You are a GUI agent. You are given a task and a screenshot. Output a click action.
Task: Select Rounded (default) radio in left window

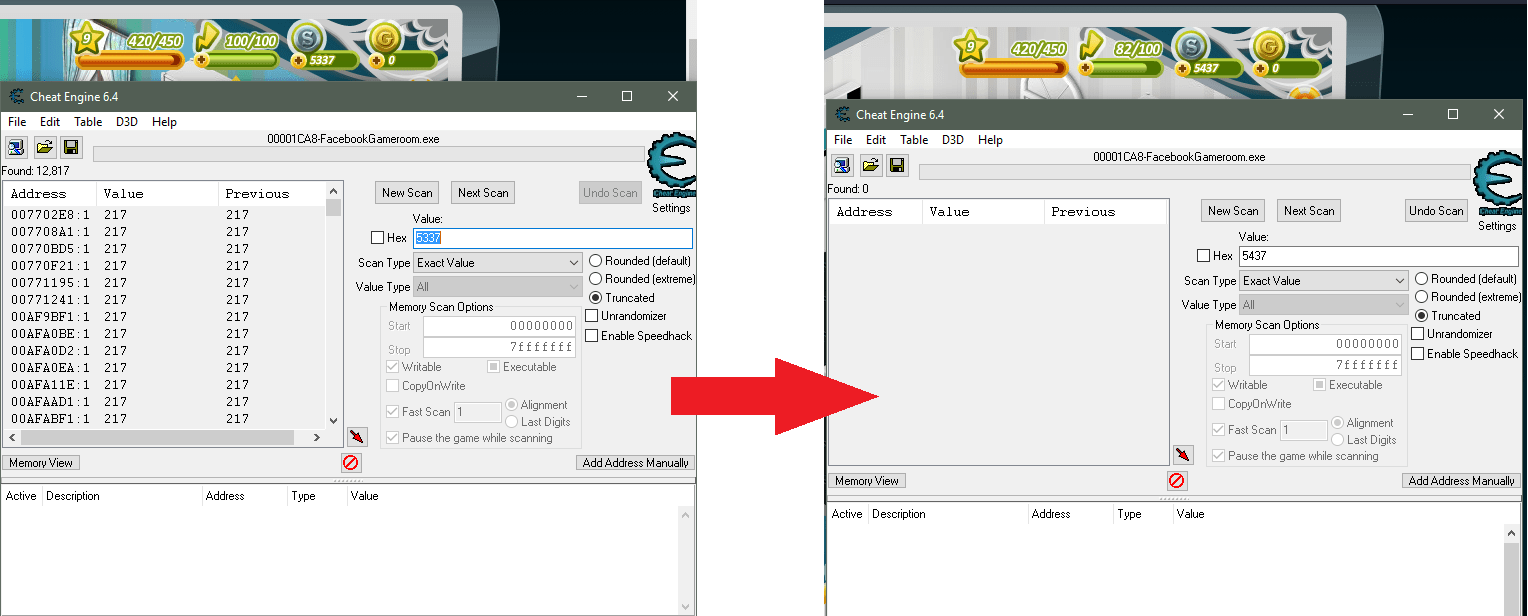pyautogui.click(x=596, y=261)
